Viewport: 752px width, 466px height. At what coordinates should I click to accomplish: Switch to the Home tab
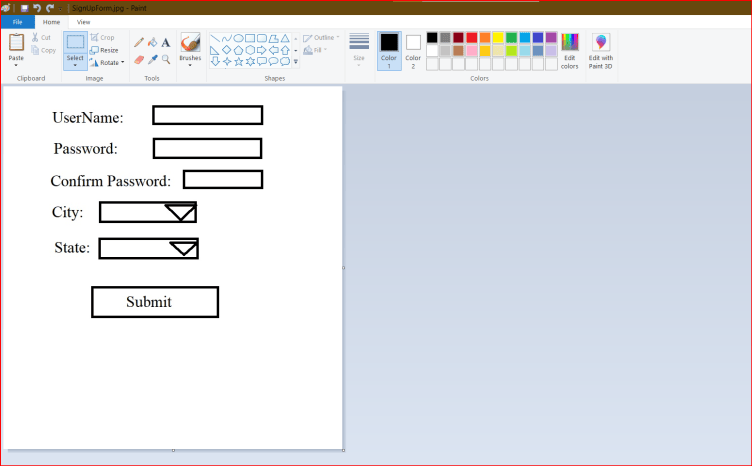[x=51, y=22]
